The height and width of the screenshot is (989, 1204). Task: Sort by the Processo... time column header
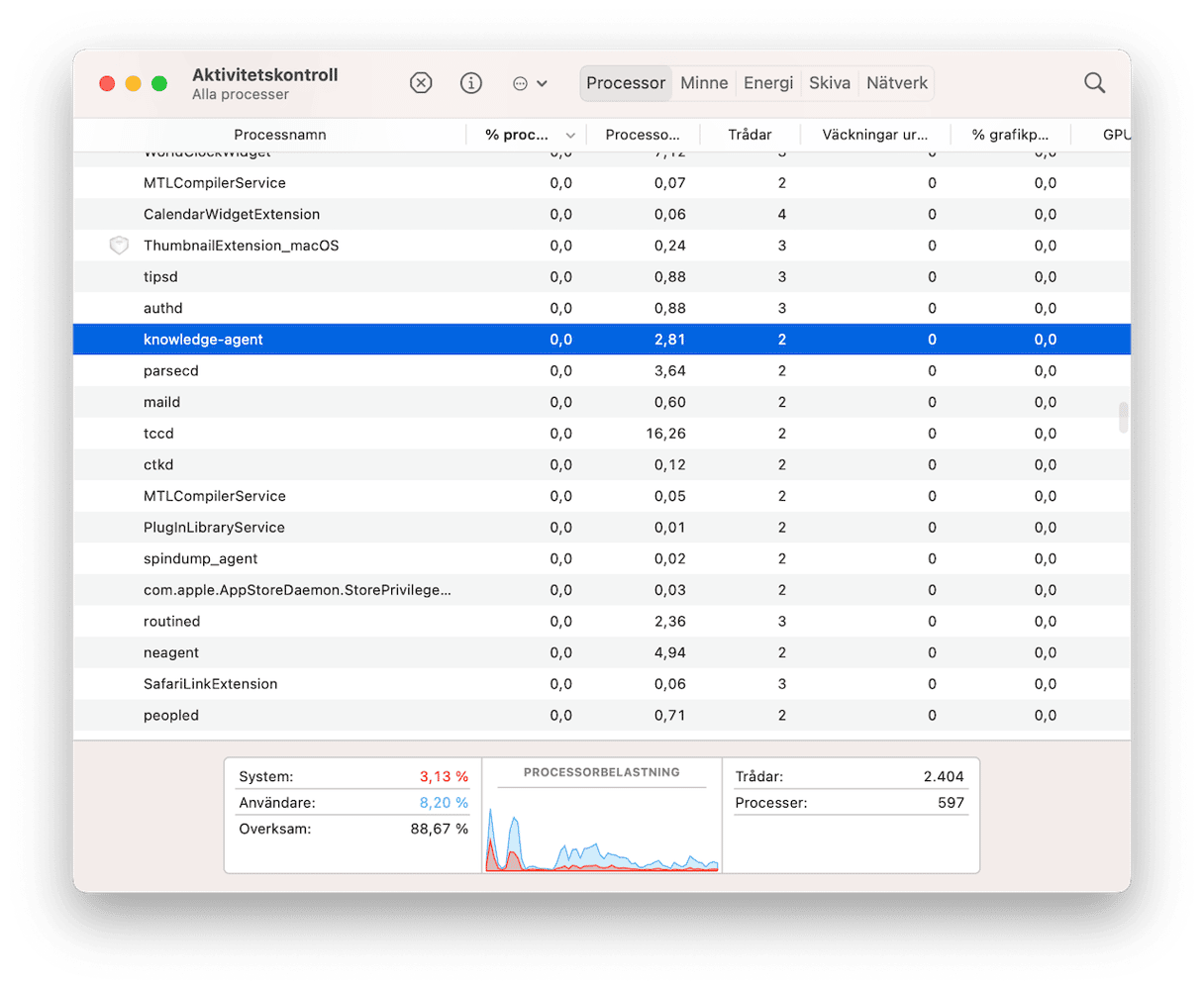pos(643,135)
